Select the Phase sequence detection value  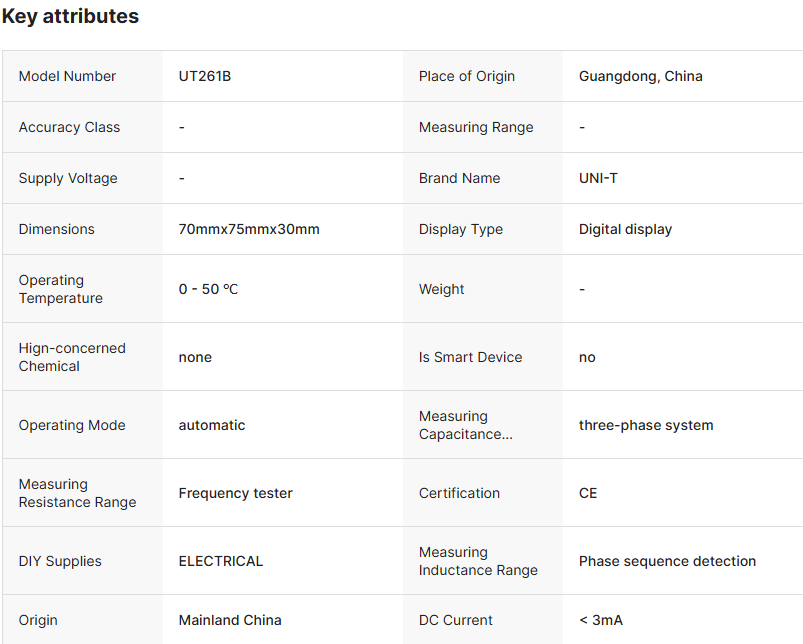point(667,561)
